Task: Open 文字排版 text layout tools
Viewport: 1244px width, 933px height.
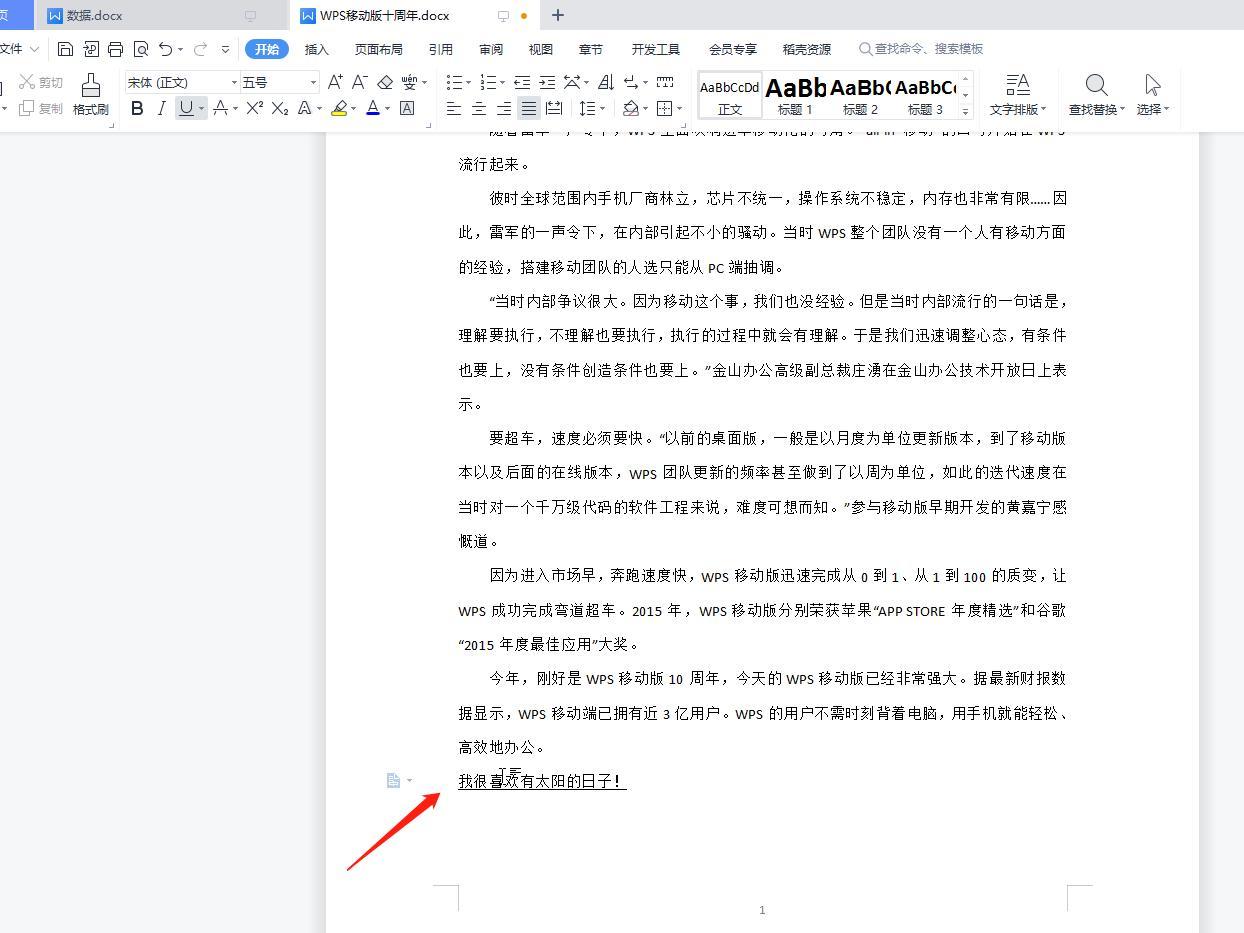Action: click(x=1018, y=94)
